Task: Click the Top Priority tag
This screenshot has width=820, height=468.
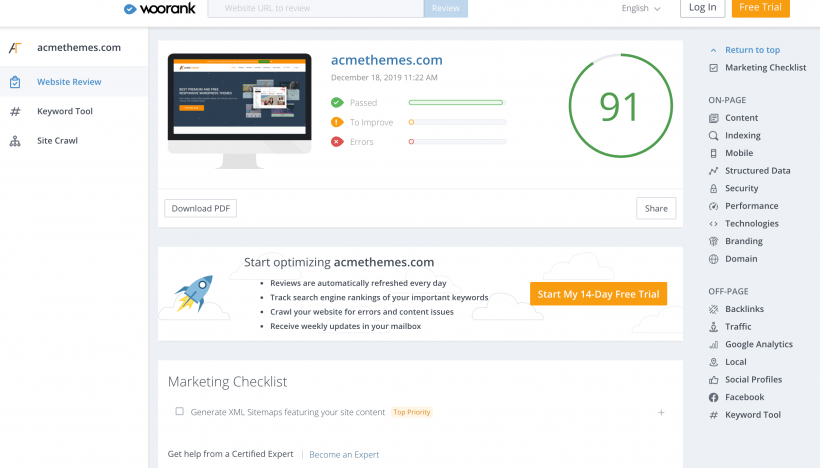Action: click(412, 412)
